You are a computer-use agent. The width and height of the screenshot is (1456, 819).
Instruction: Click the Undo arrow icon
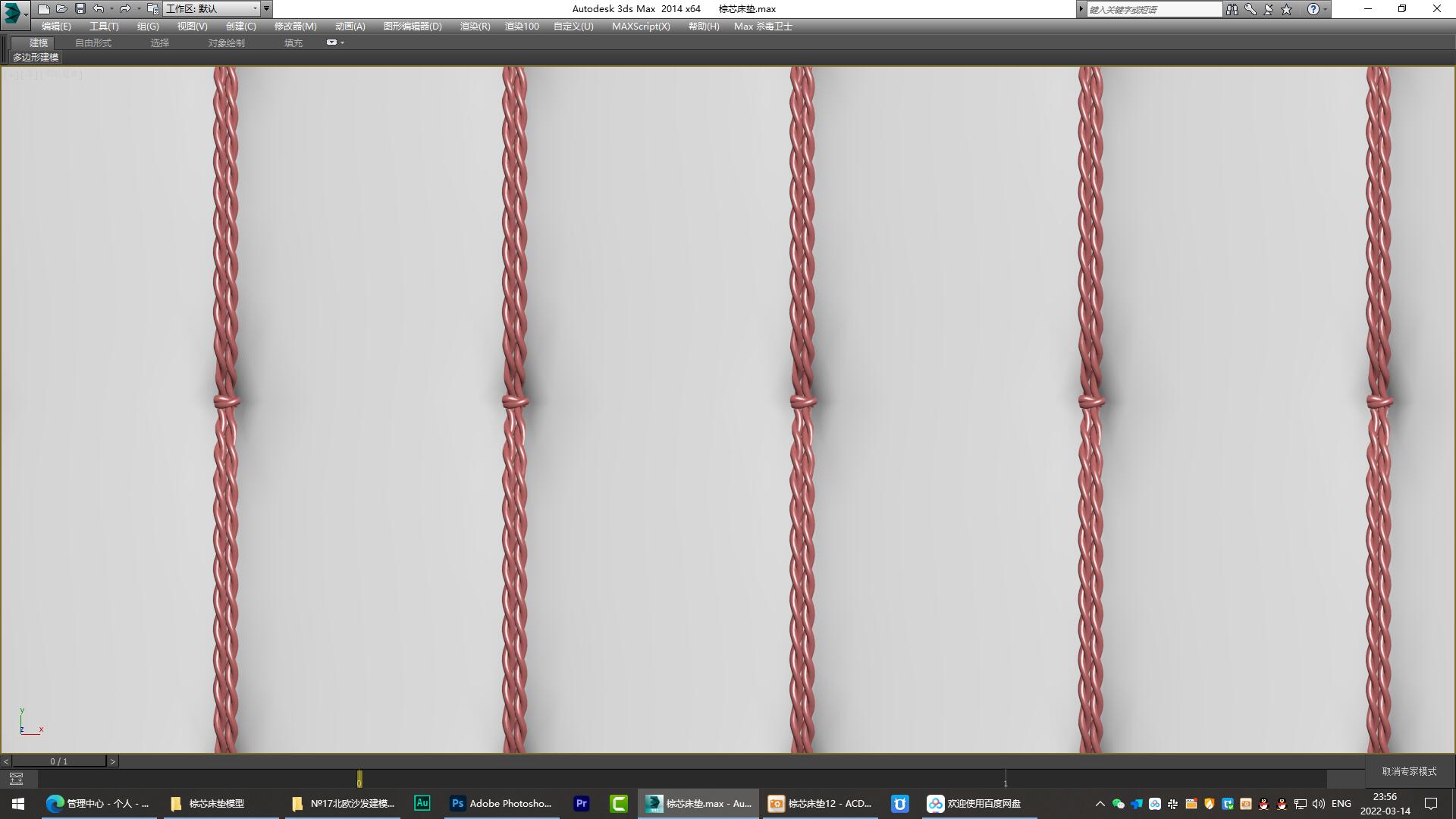tap(98, 9)
